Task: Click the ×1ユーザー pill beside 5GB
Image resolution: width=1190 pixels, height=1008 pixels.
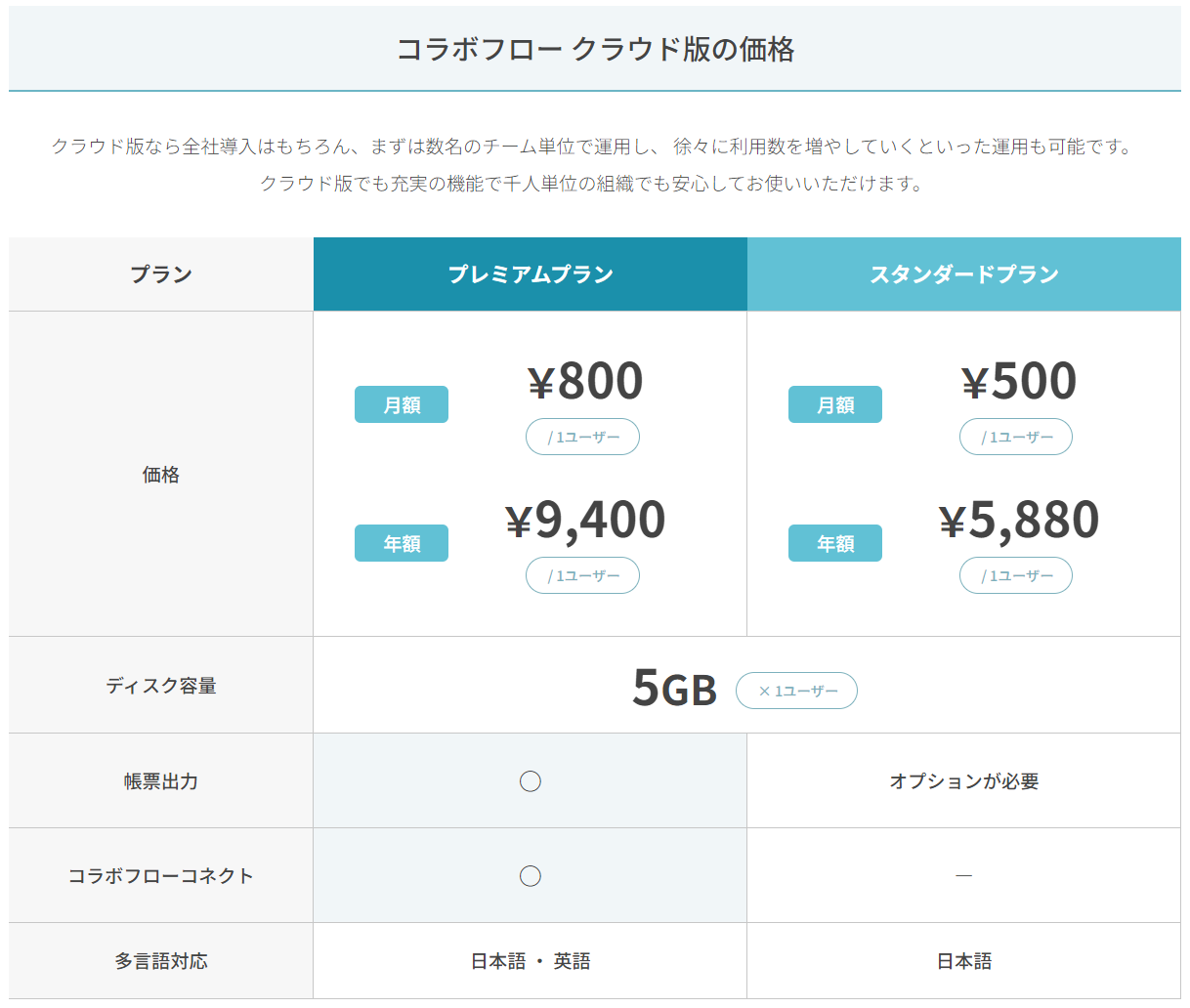Action: coord(796,691)
